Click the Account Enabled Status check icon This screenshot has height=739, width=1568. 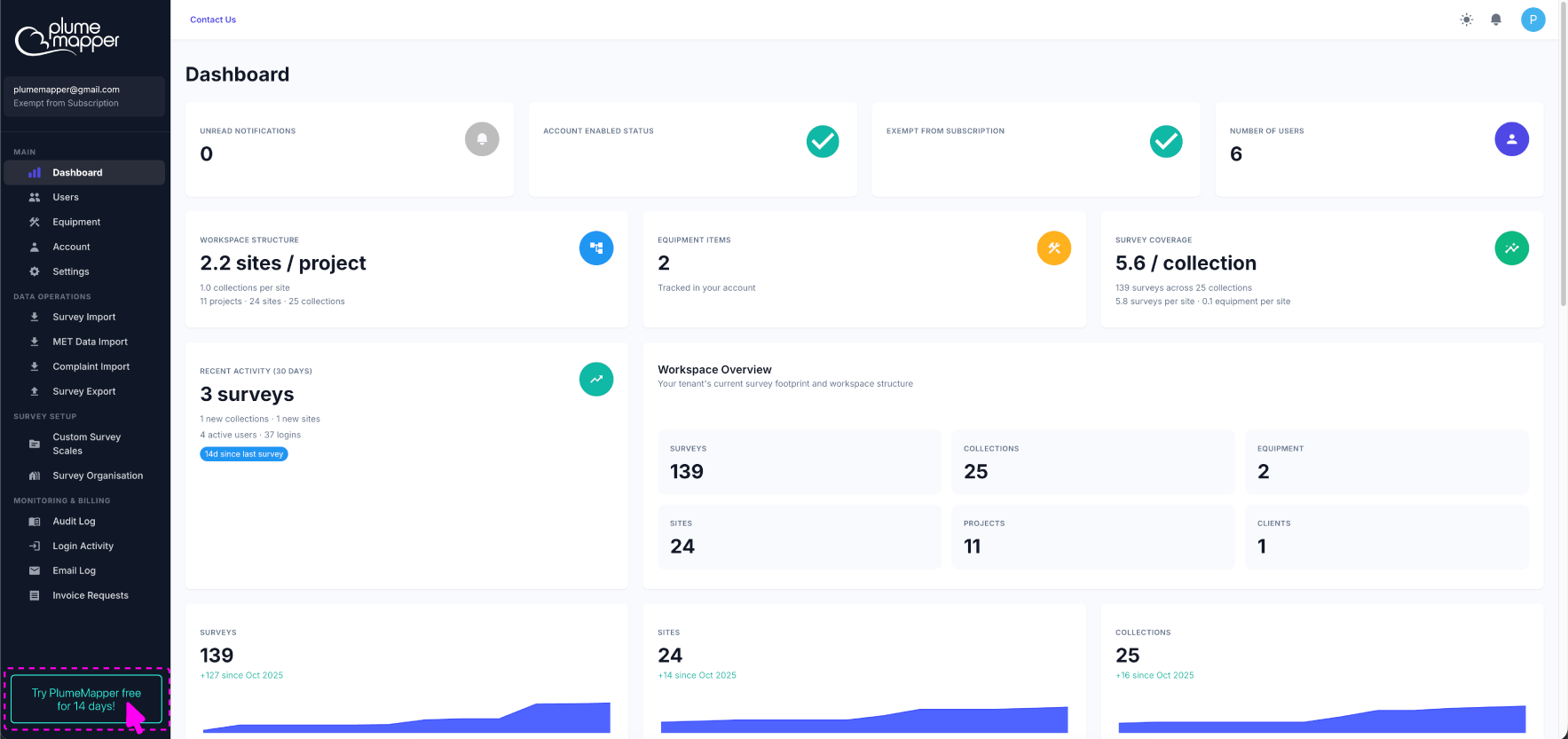pos(823,141)
